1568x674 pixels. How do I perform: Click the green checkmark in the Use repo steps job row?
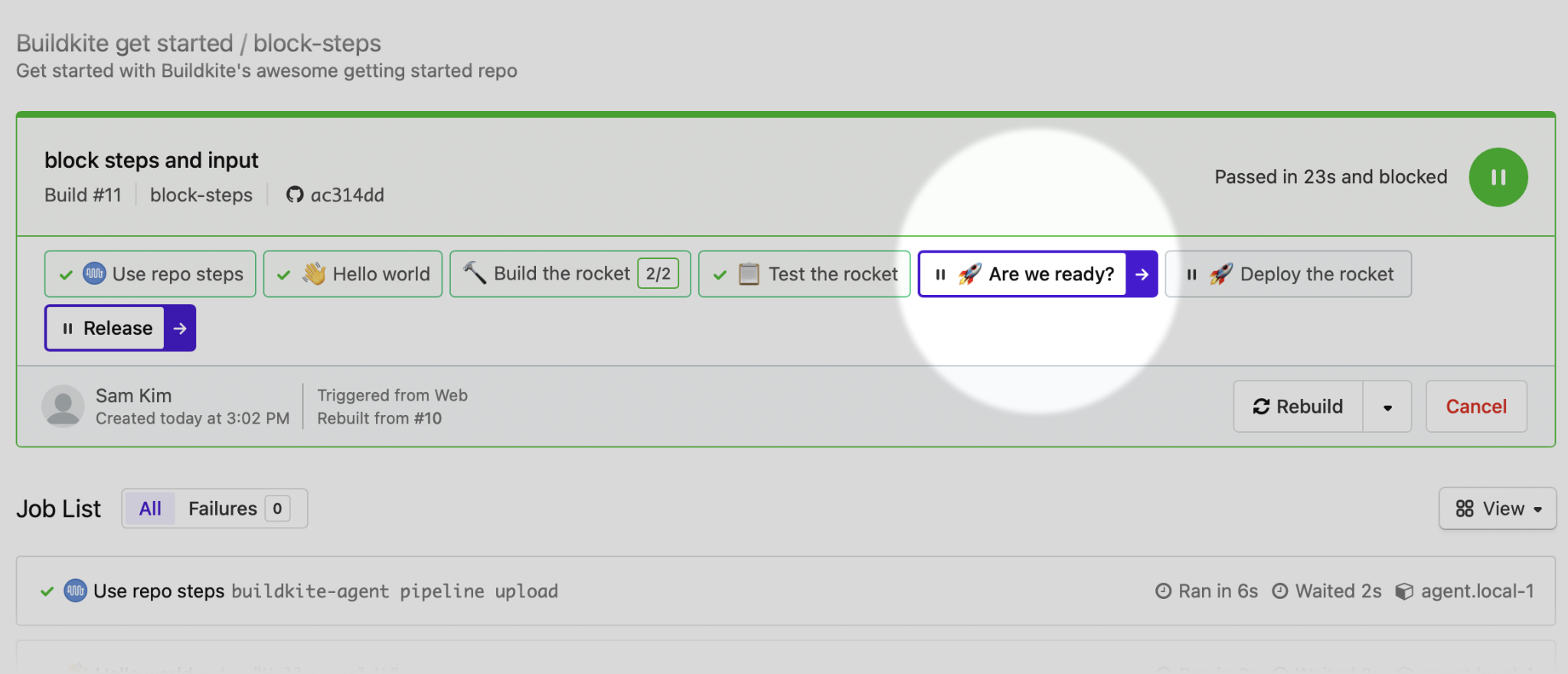(x=47, y=591)
